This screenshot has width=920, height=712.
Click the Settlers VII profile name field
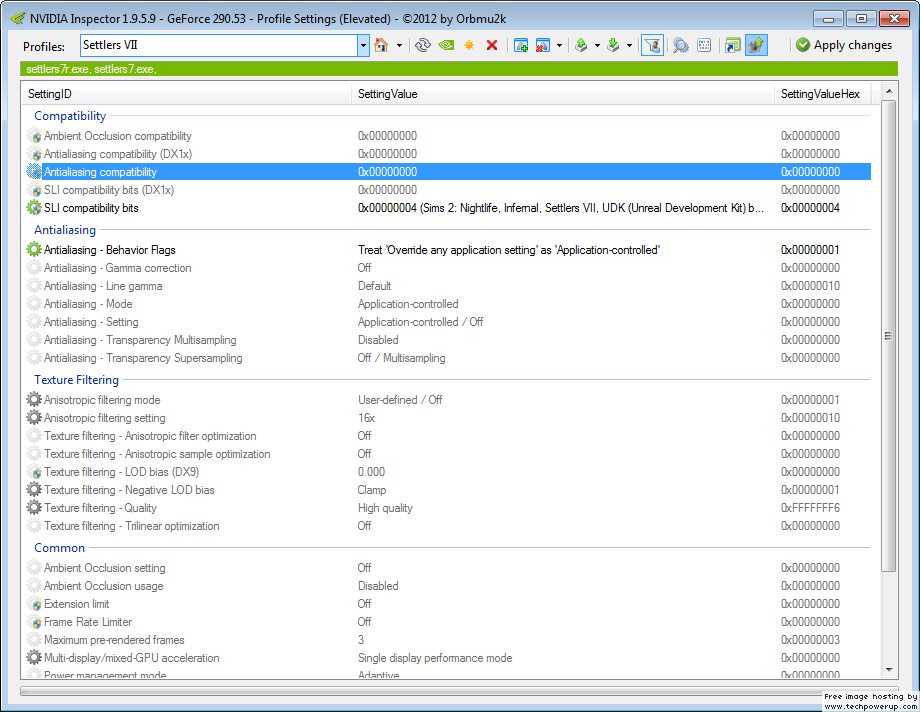(x=219, y=45)
